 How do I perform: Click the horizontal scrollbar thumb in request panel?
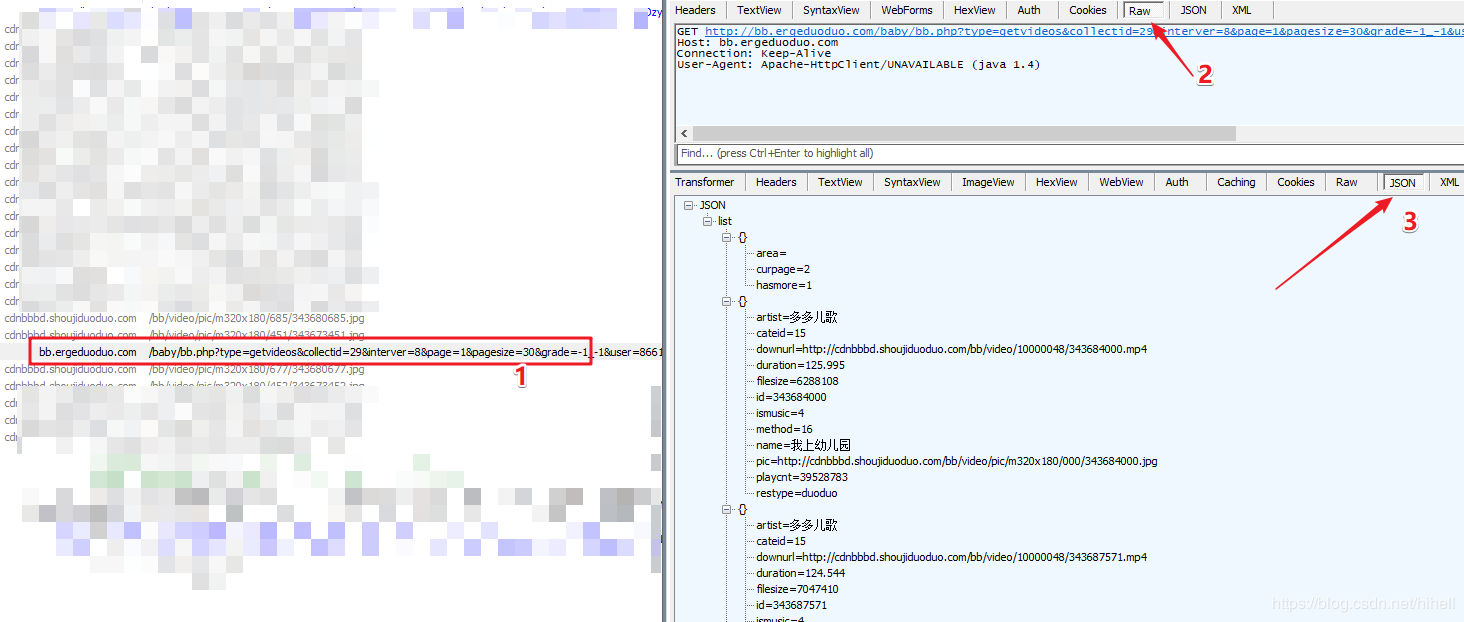point(964,133)
